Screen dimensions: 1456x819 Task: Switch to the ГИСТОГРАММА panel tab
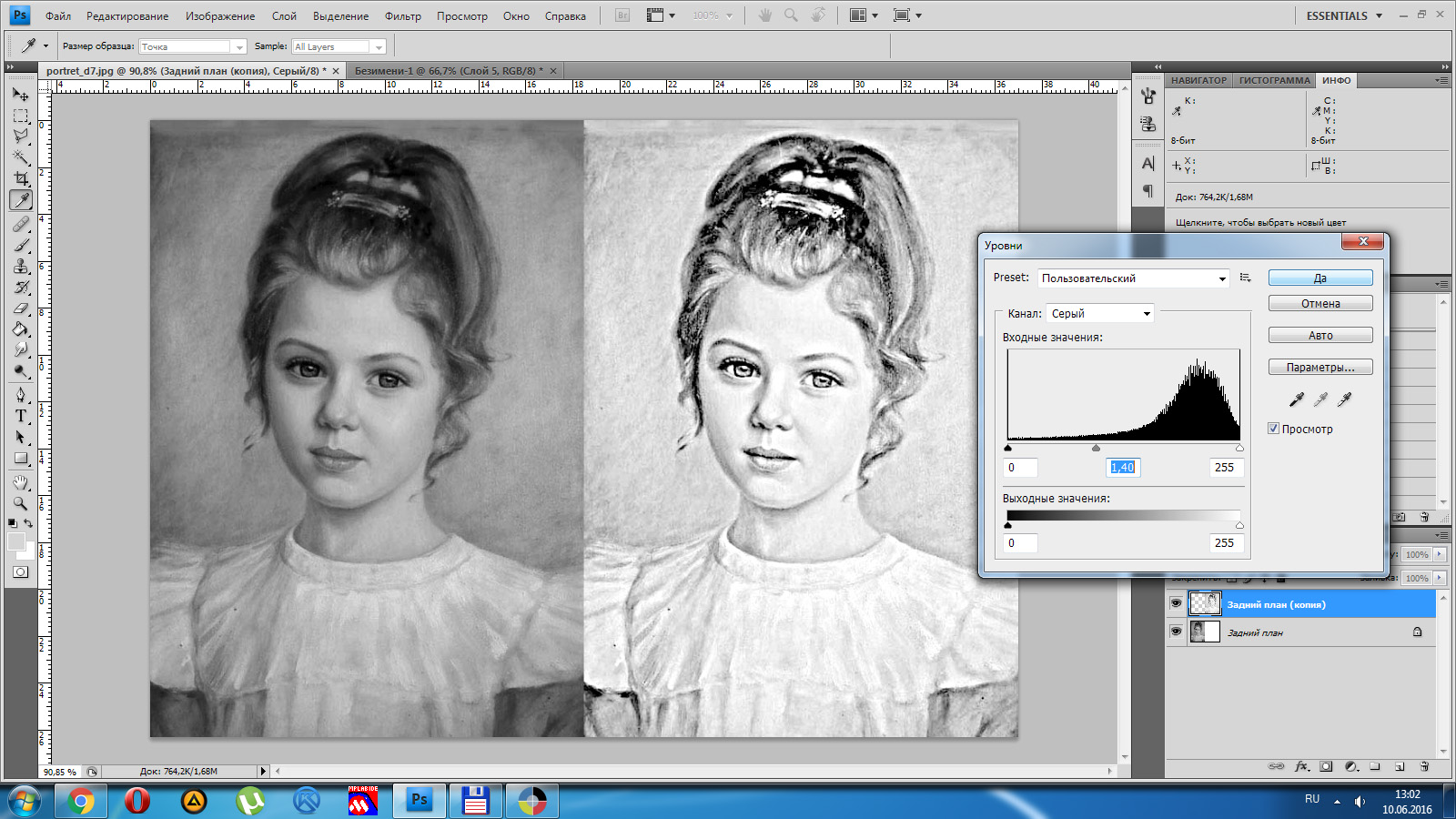click(x=1274, y=80)
